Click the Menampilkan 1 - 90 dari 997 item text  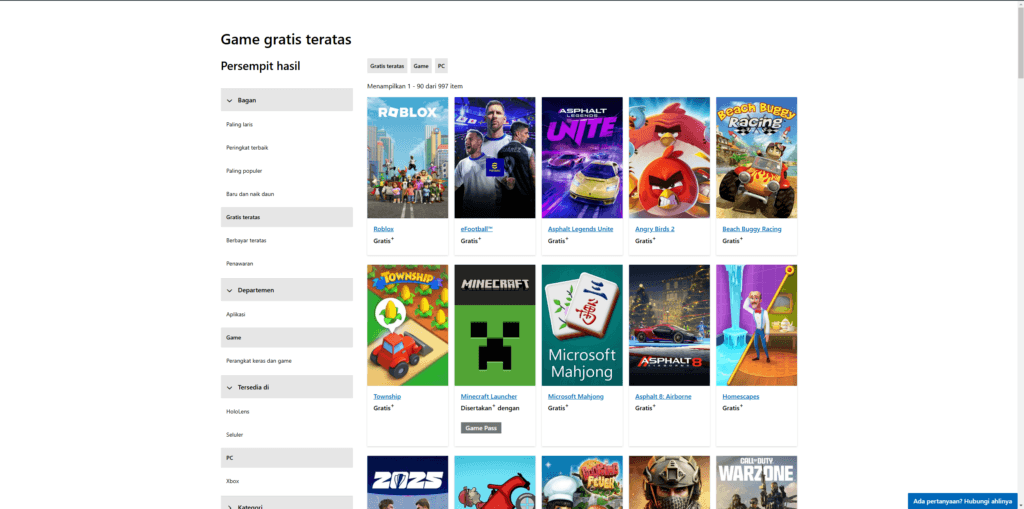coord(415,86)
